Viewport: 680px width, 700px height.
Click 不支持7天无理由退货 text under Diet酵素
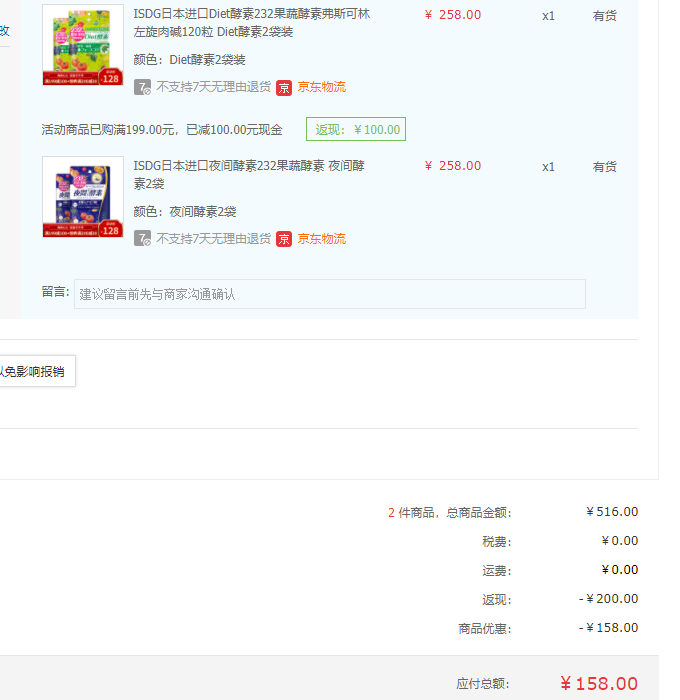click(213, 87)
